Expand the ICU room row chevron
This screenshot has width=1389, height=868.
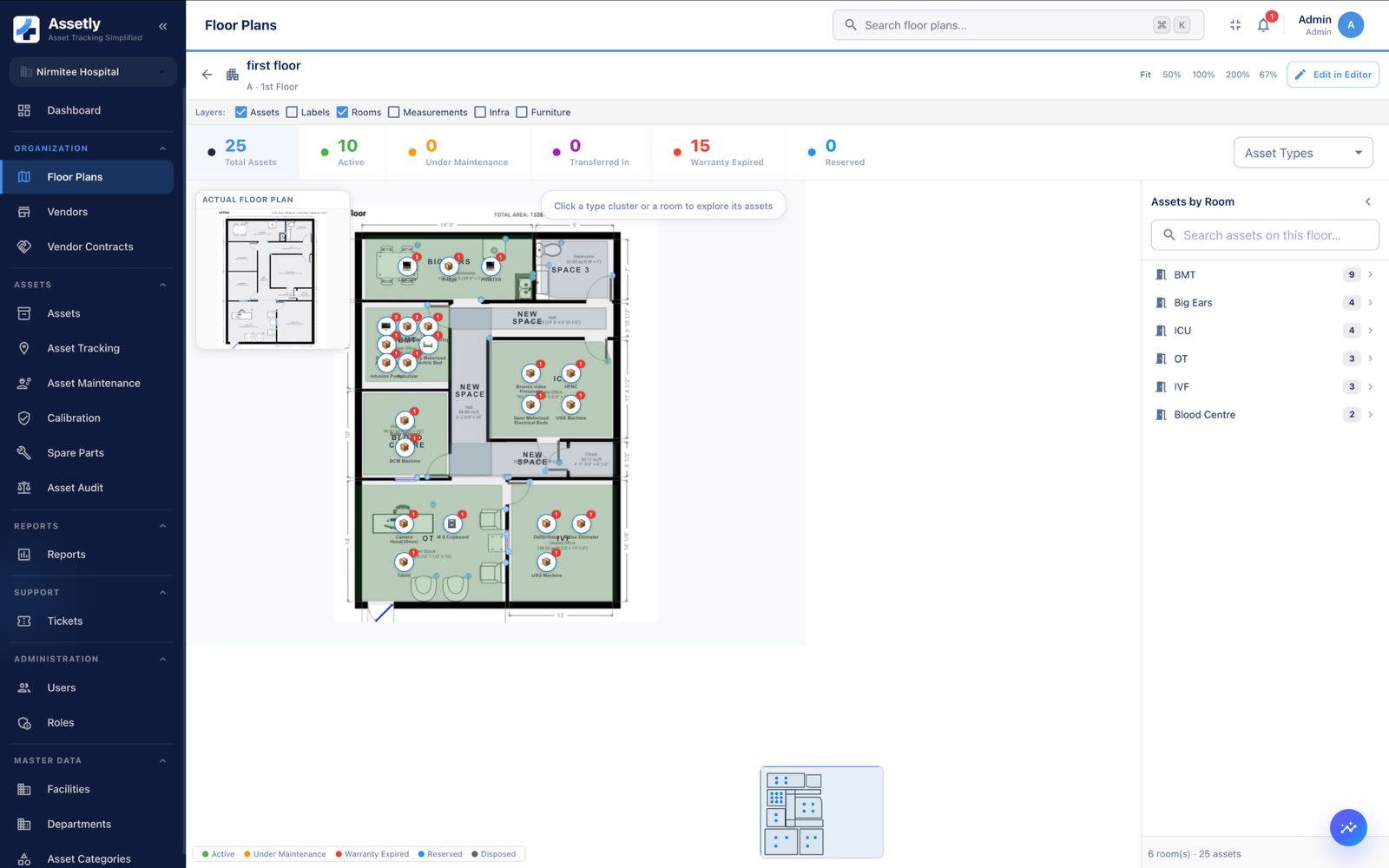1370,331
